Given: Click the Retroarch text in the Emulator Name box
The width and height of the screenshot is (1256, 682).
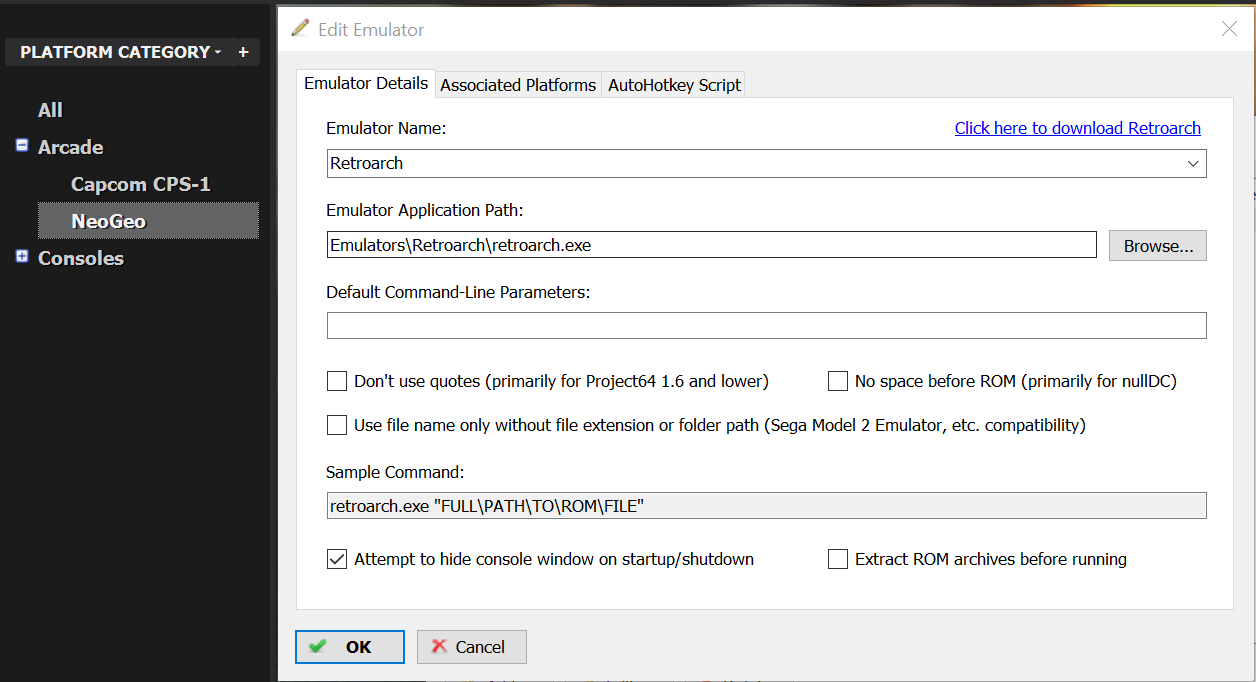Looking at the screenshot, I should pos(367,163).
